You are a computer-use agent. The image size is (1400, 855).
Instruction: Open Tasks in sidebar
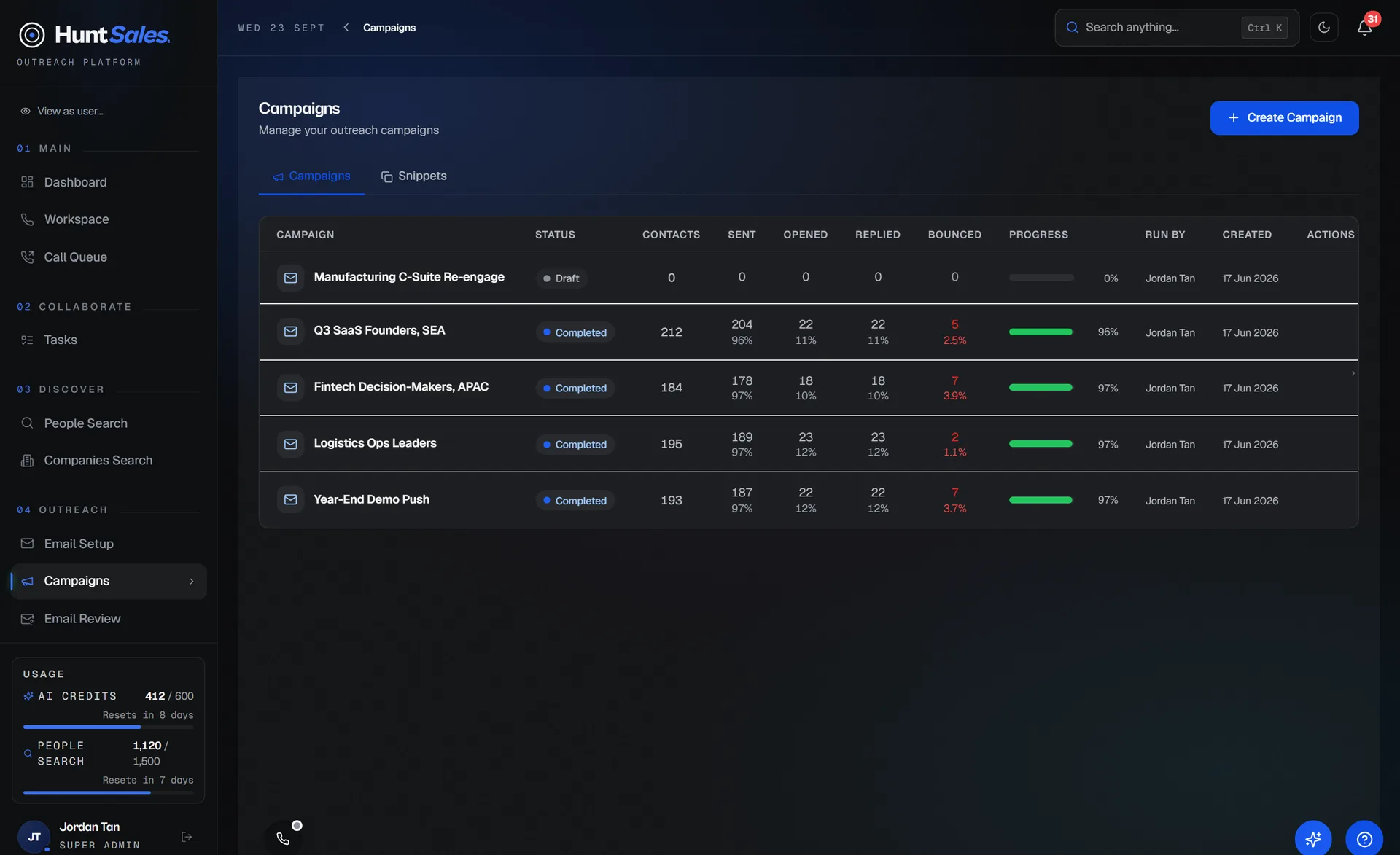pyautogui.click(x=108, y=340)
